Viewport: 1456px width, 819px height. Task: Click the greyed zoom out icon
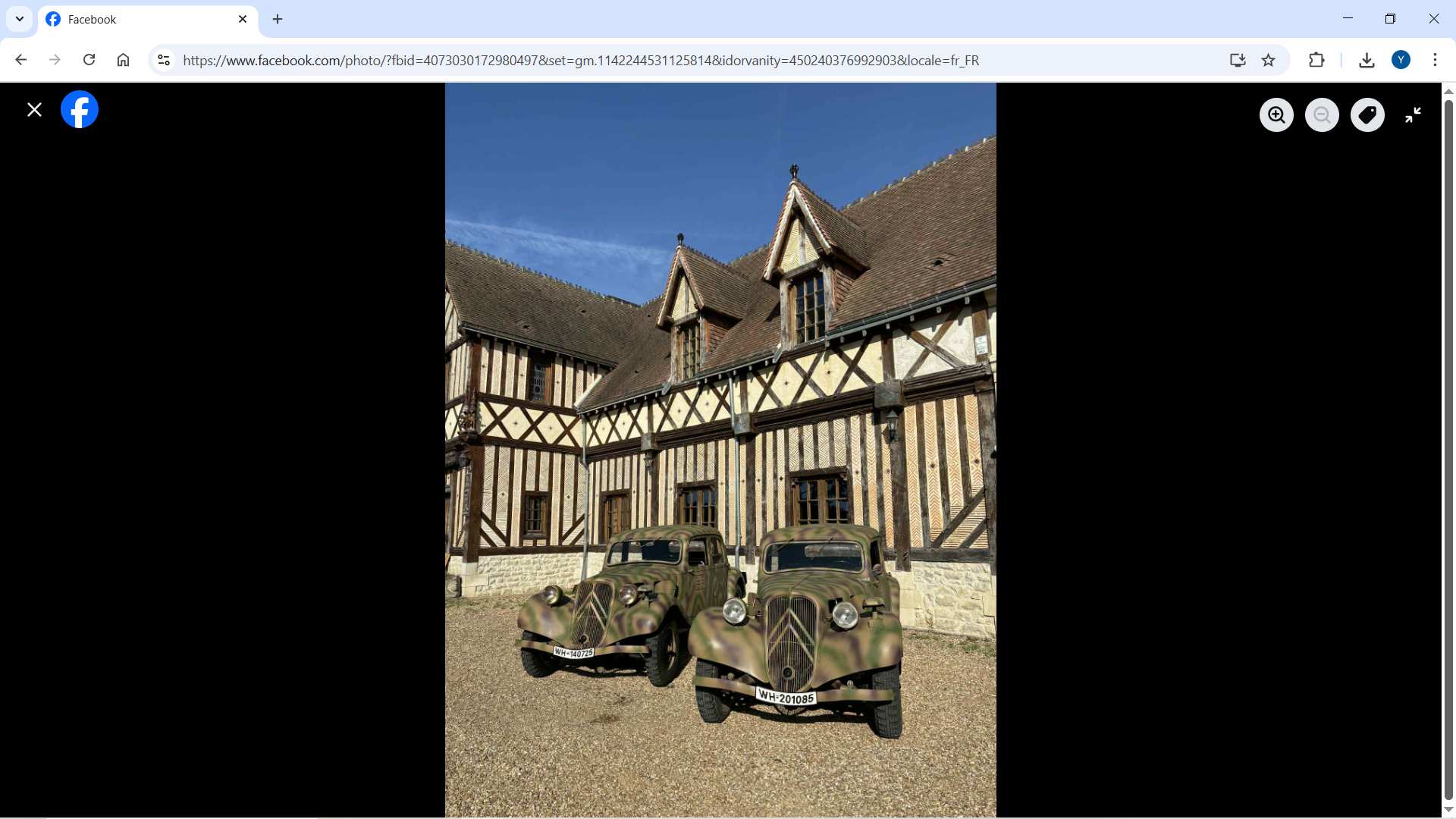(1322, 115)
